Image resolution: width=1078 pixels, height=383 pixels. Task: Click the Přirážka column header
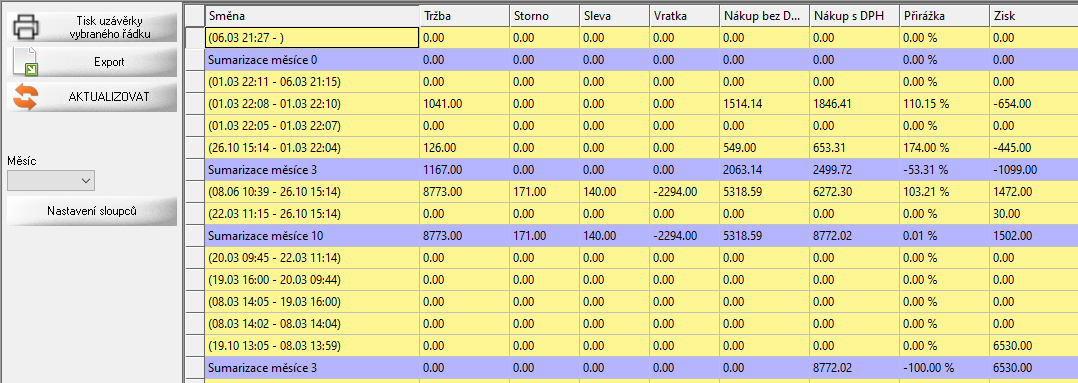(944, 16)
